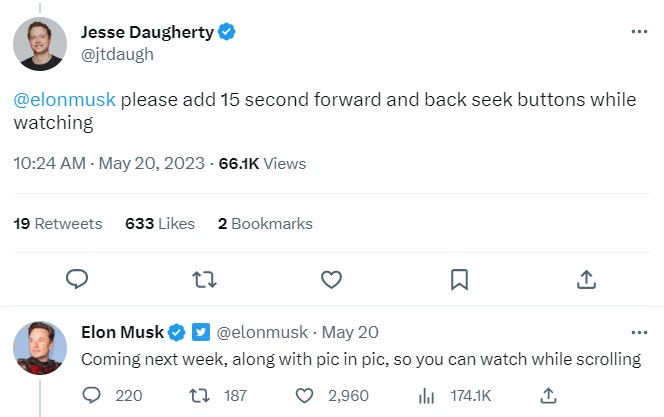Click the tweet timestamp 10:24 AM May 20, 2023
This screenshot has height=417, width=664.
click(108, 163)
